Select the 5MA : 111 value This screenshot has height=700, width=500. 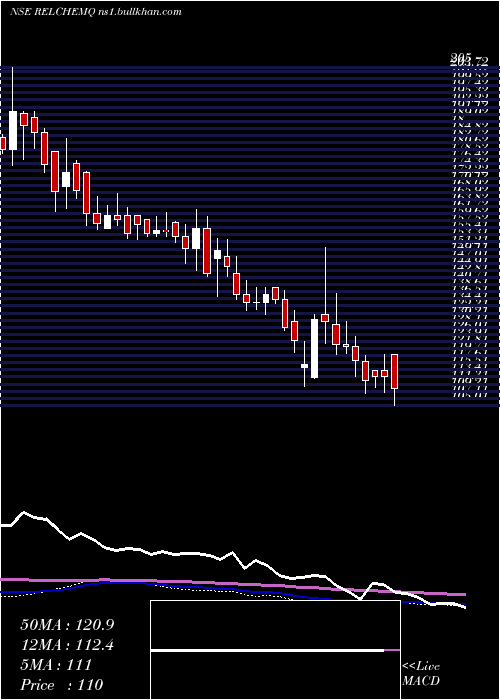pyautogui.click(x=56, y=665)
